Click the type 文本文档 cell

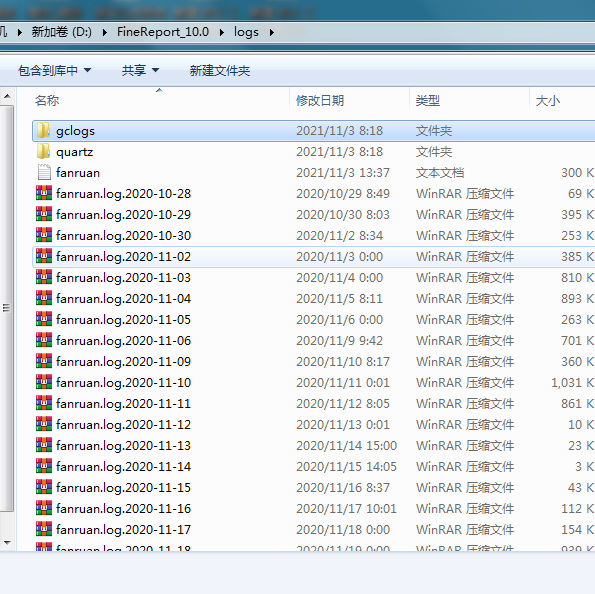(439, 173)
